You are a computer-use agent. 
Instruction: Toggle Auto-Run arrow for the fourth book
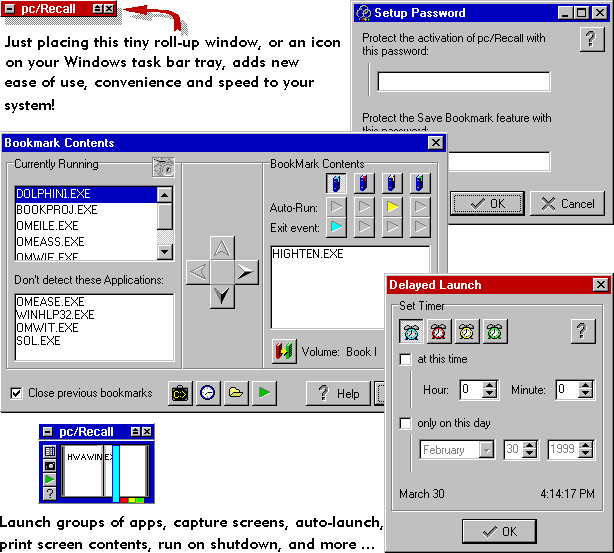(420, 207)
